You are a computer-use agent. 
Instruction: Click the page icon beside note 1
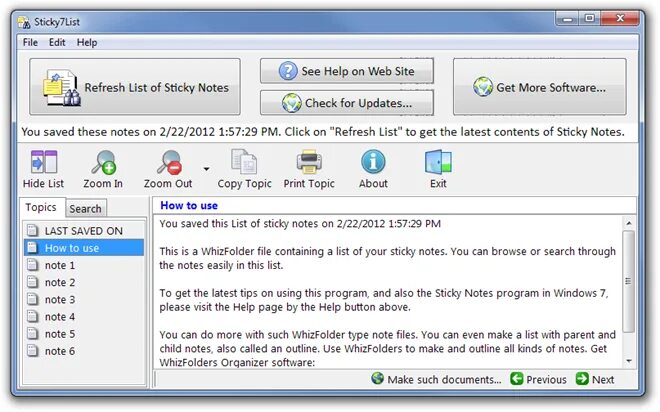tap(32, 265)
